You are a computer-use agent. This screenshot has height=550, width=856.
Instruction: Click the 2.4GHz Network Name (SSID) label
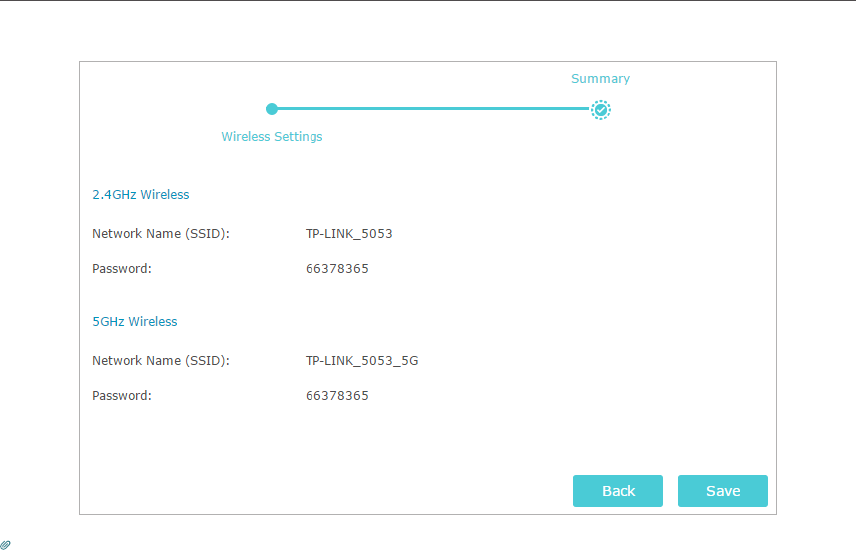coord(160,234)
